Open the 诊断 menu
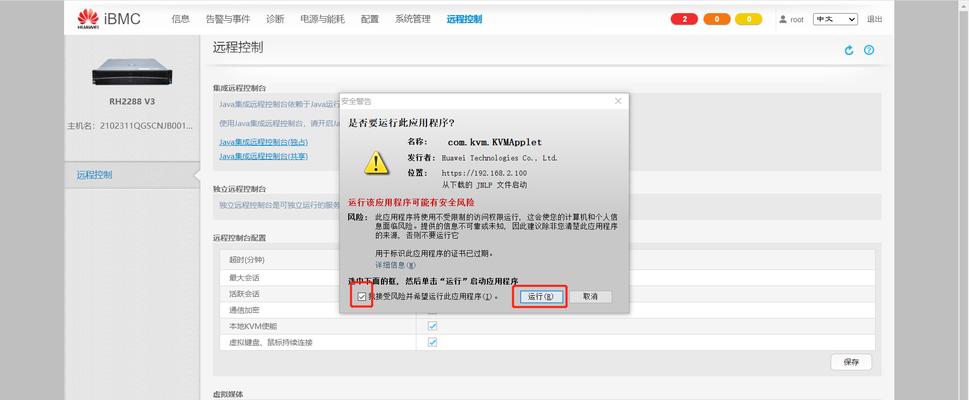Screen dimensions: 969x400 pos(275,19)
